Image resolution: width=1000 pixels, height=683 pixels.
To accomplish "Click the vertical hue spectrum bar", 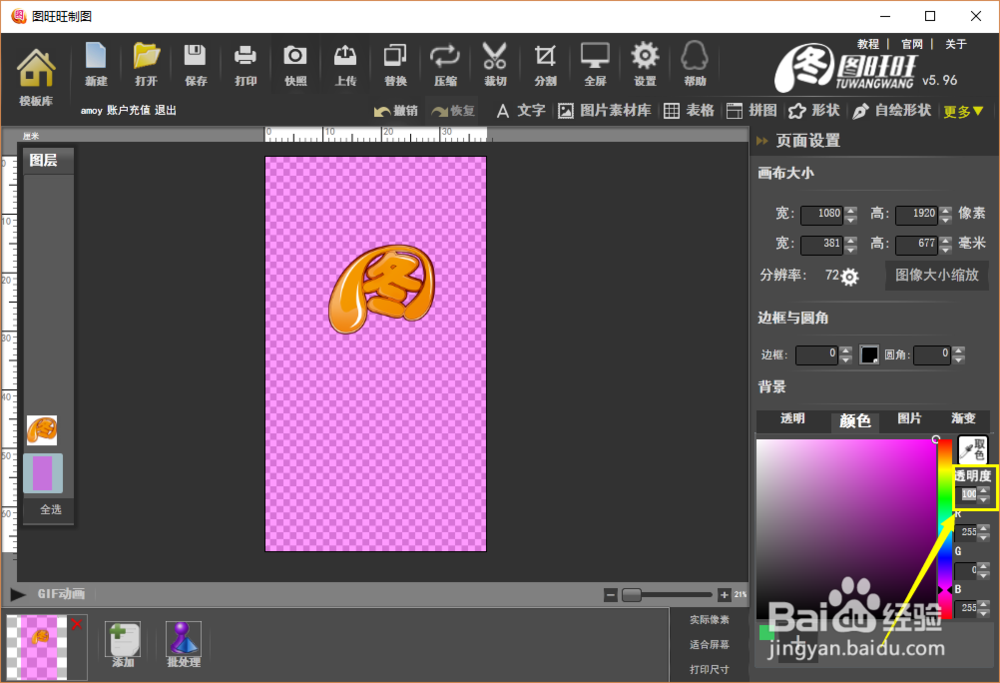I will tap(945, 529).
